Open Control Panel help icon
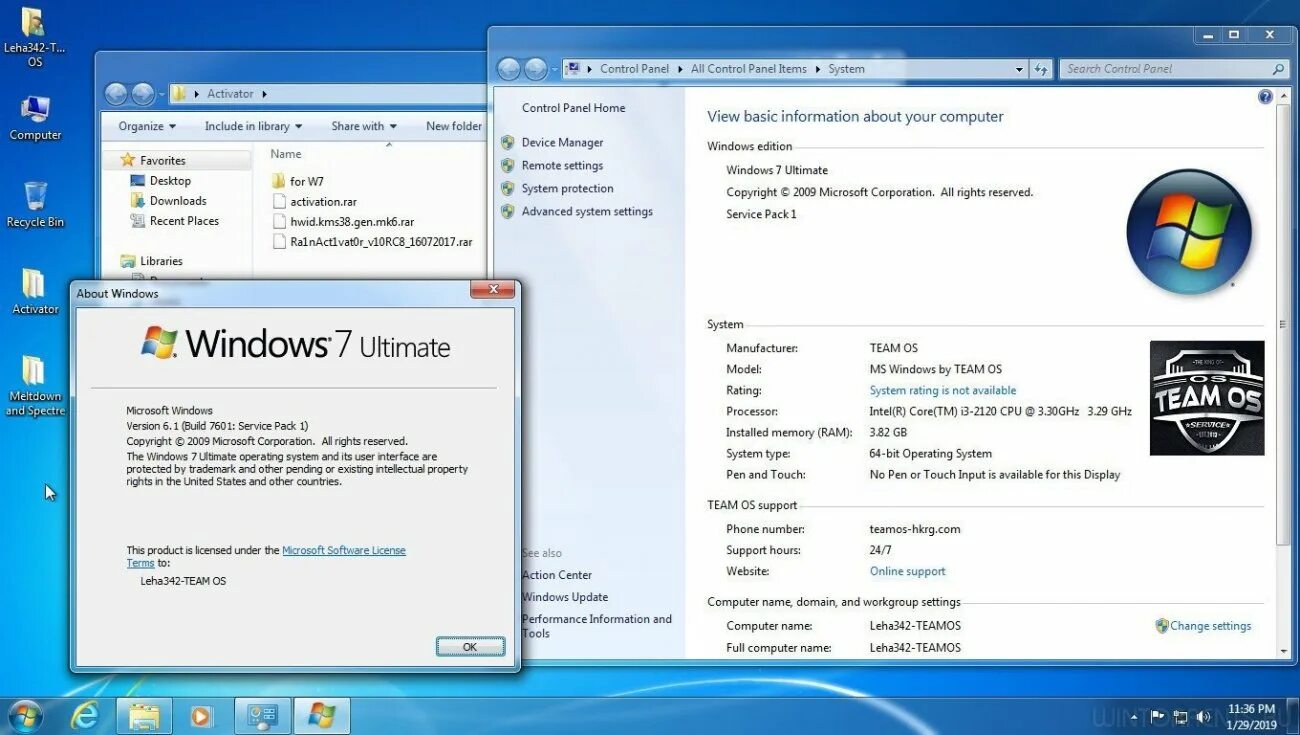Image resolution: width=1300 pixels, height=735 pixels. [x=1265, y=97]
